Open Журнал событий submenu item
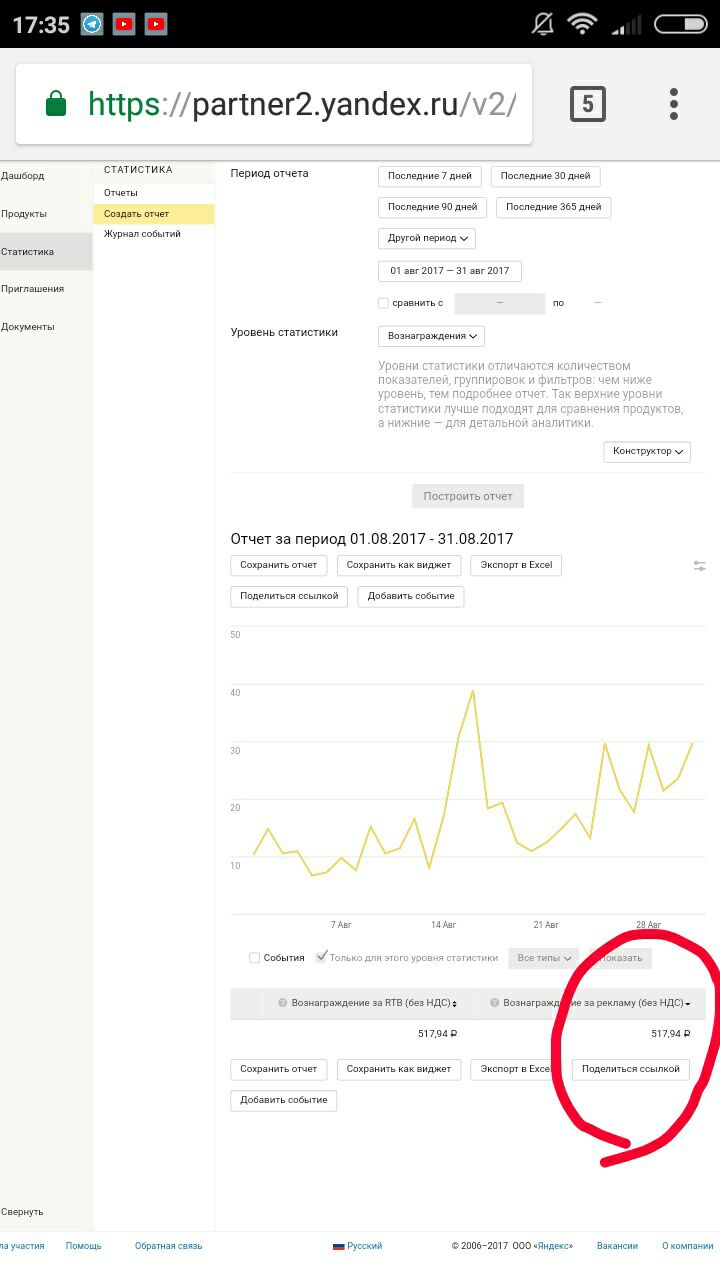The height and width of the screenshot is (1280, 720). pos(142,234)
